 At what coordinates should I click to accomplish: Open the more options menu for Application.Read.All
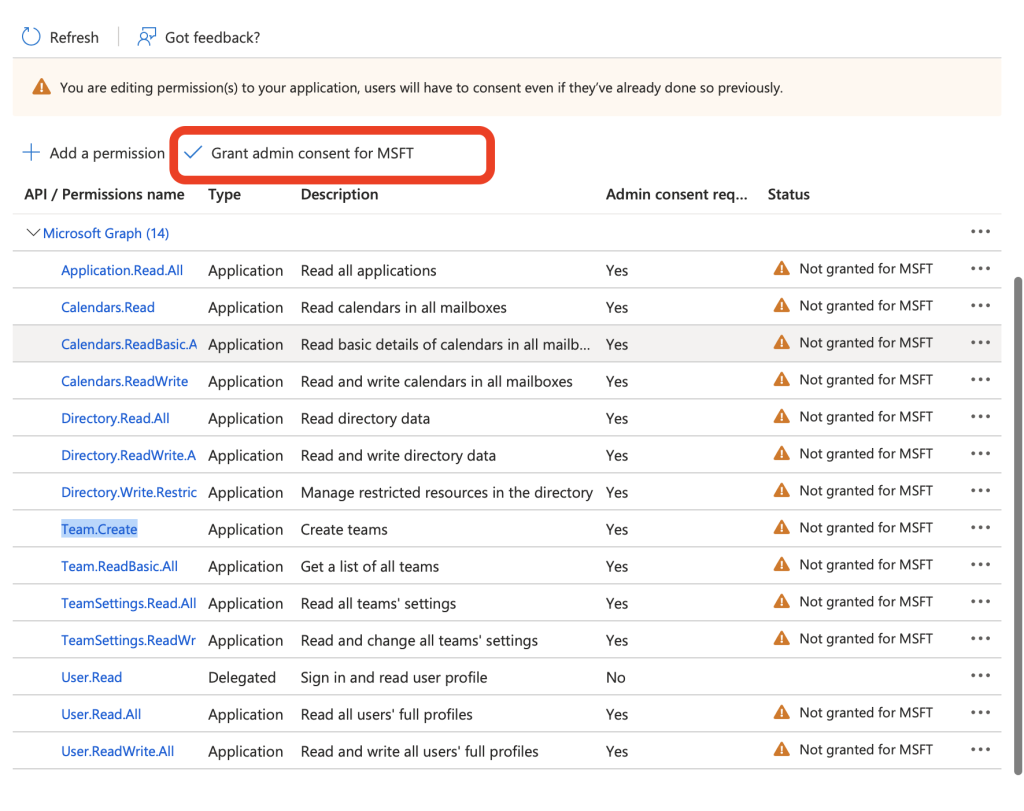(980, 269)
